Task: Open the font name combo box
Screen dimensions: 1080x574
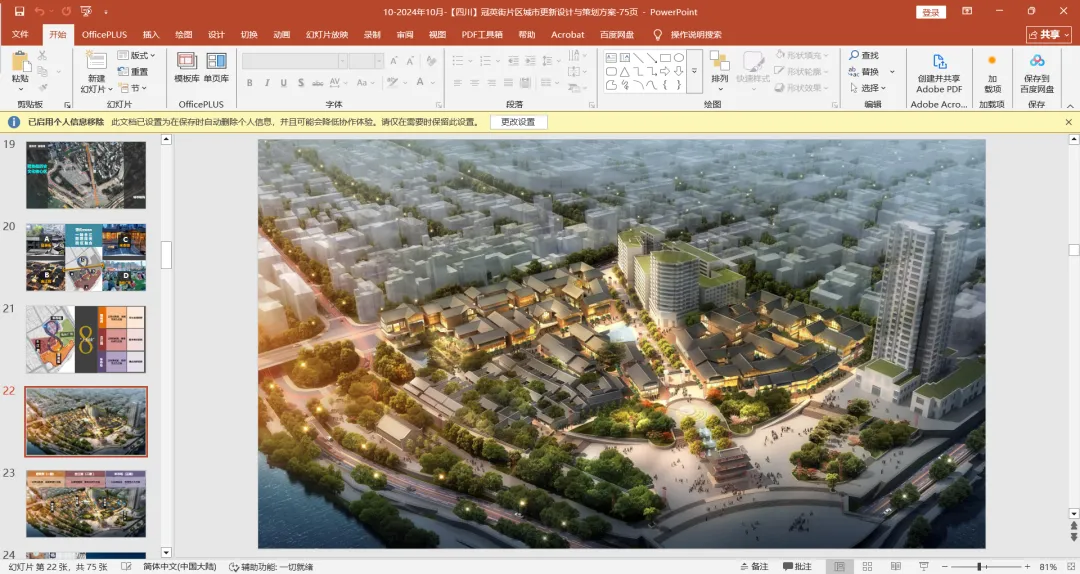Action: pos(294,62)
